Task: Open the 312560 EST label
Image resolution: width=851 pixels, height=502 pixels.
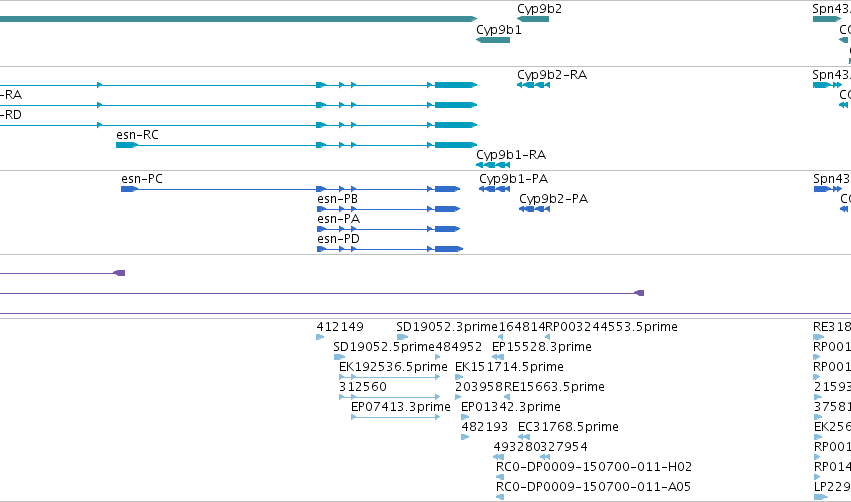Action: 363,387
